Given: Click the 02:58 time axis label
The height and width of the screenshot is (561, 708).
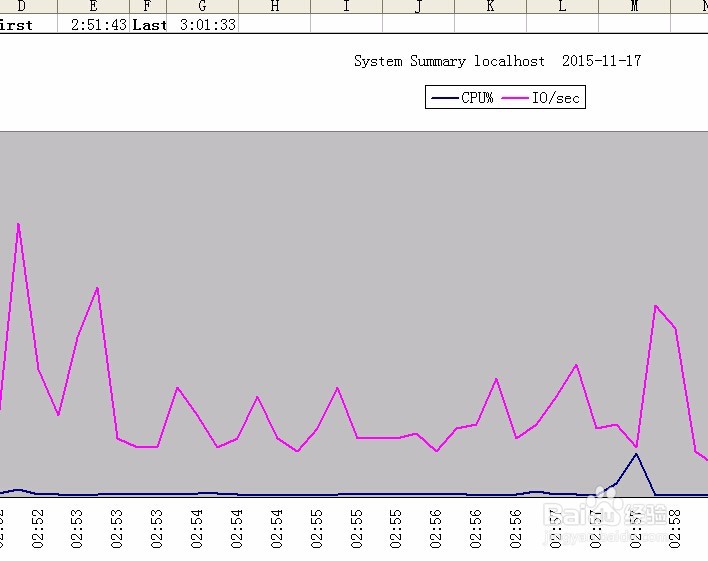Looking at the screenshot, I should click(x=675, y=528).
